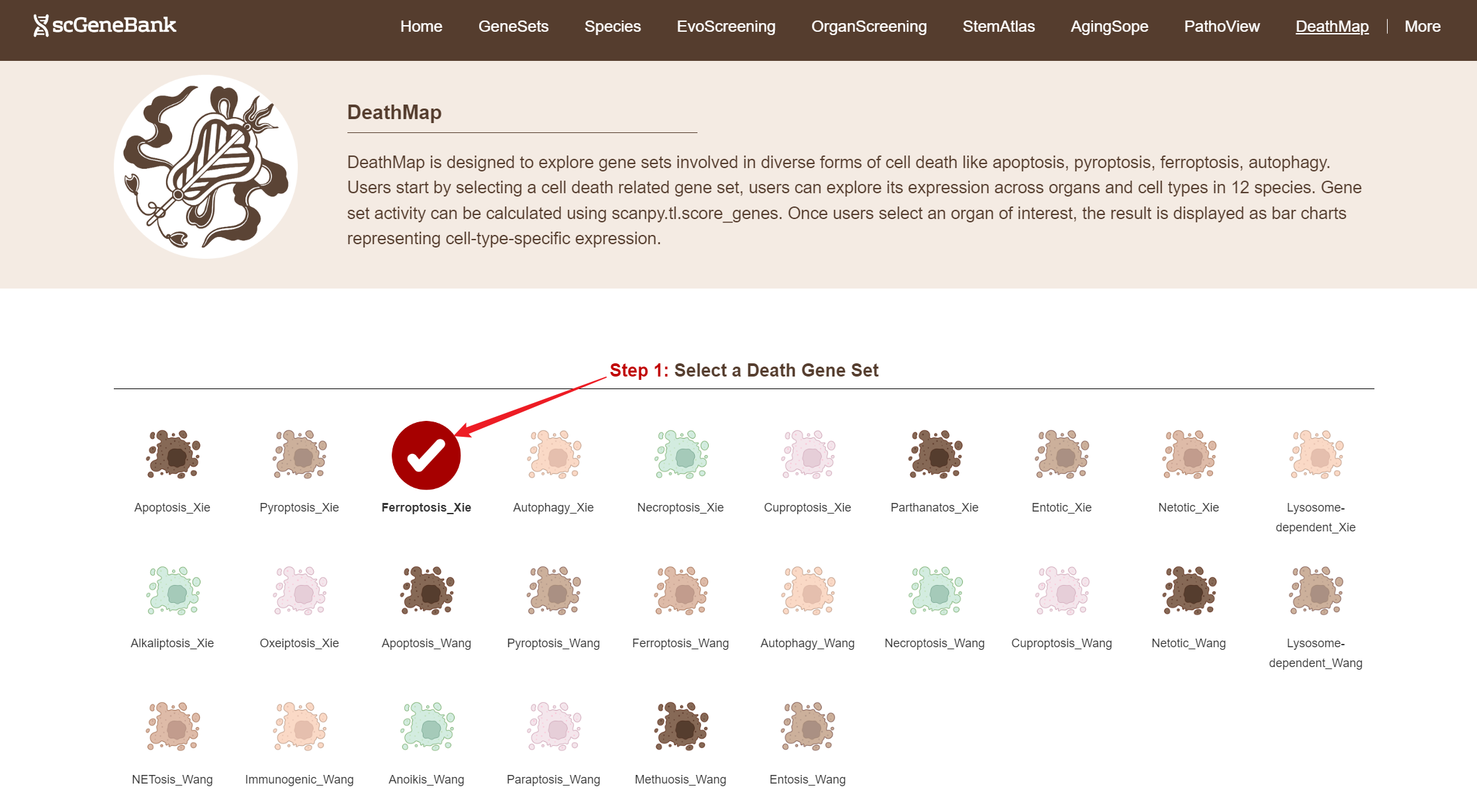
Task: Choose the dark Parthanatos_Xie icon
Action: point(935,455)
